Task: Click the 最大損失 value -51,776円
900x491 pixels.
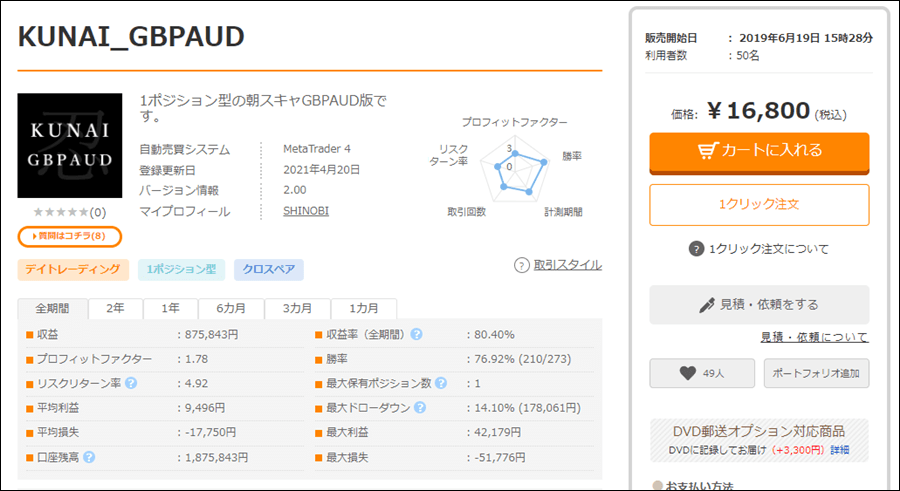Action: (499, 458)
